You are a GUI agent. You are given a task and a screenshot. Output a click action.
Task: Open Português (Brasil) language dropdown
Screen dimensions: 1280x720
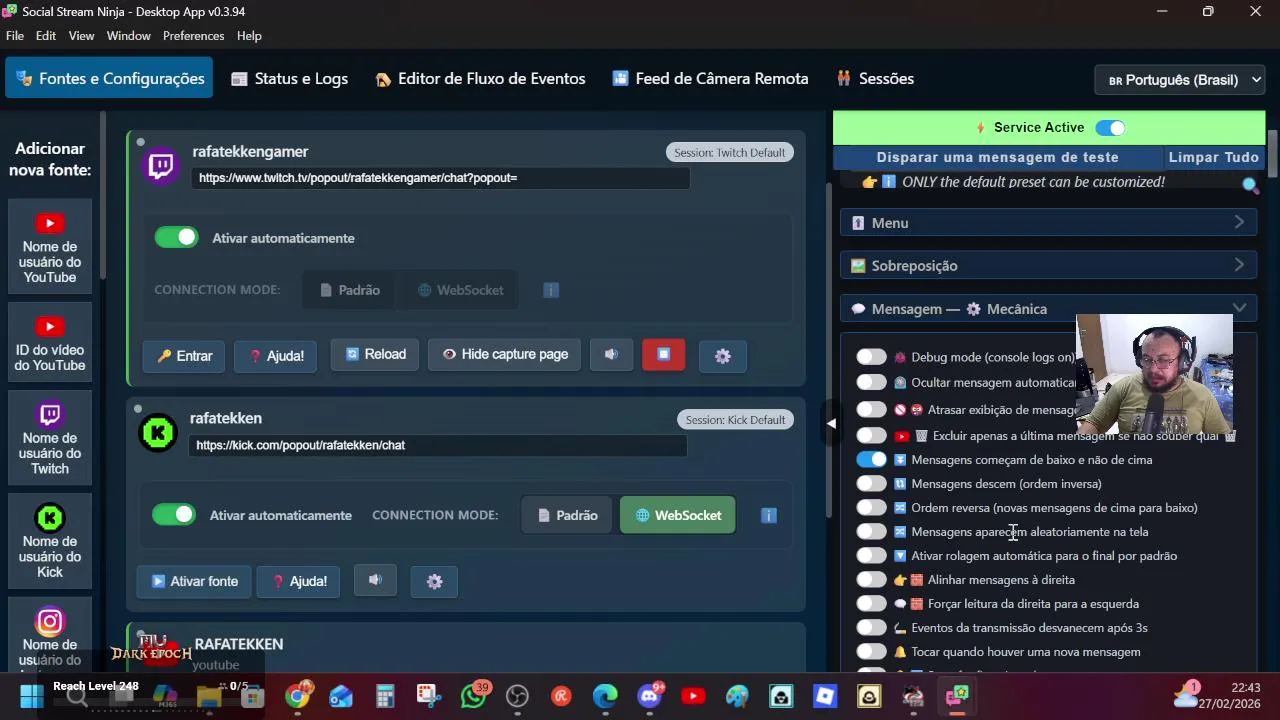tap(1182, 80)
